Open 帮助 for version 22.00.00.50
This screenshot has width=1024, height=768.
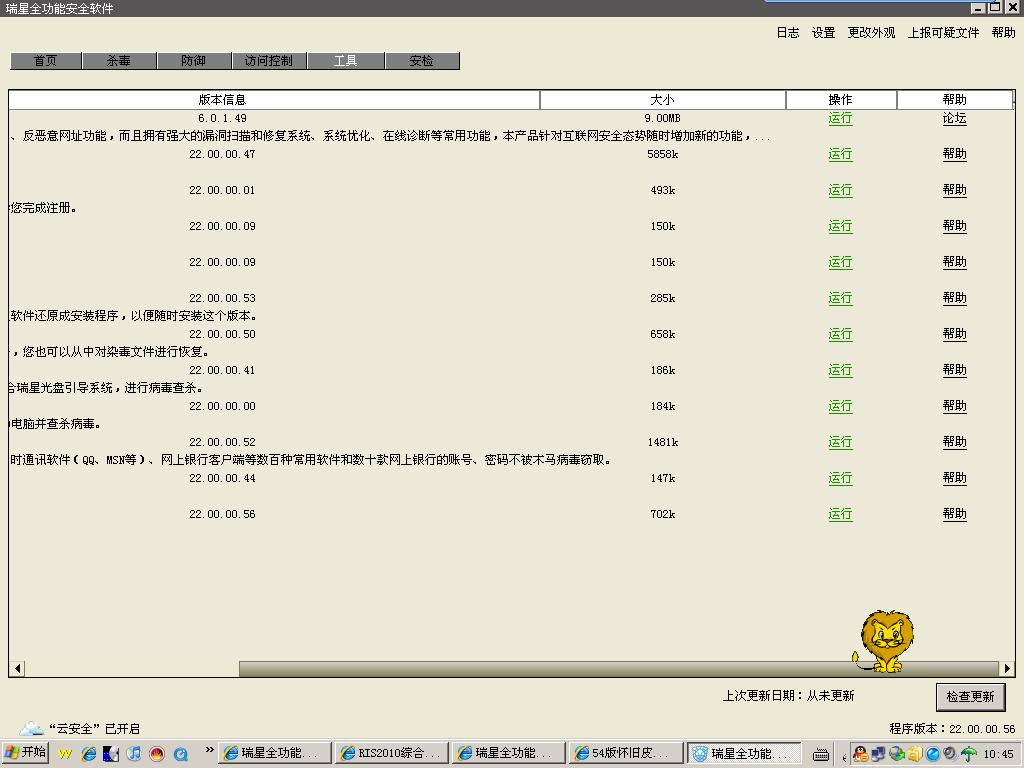point(954,334)
